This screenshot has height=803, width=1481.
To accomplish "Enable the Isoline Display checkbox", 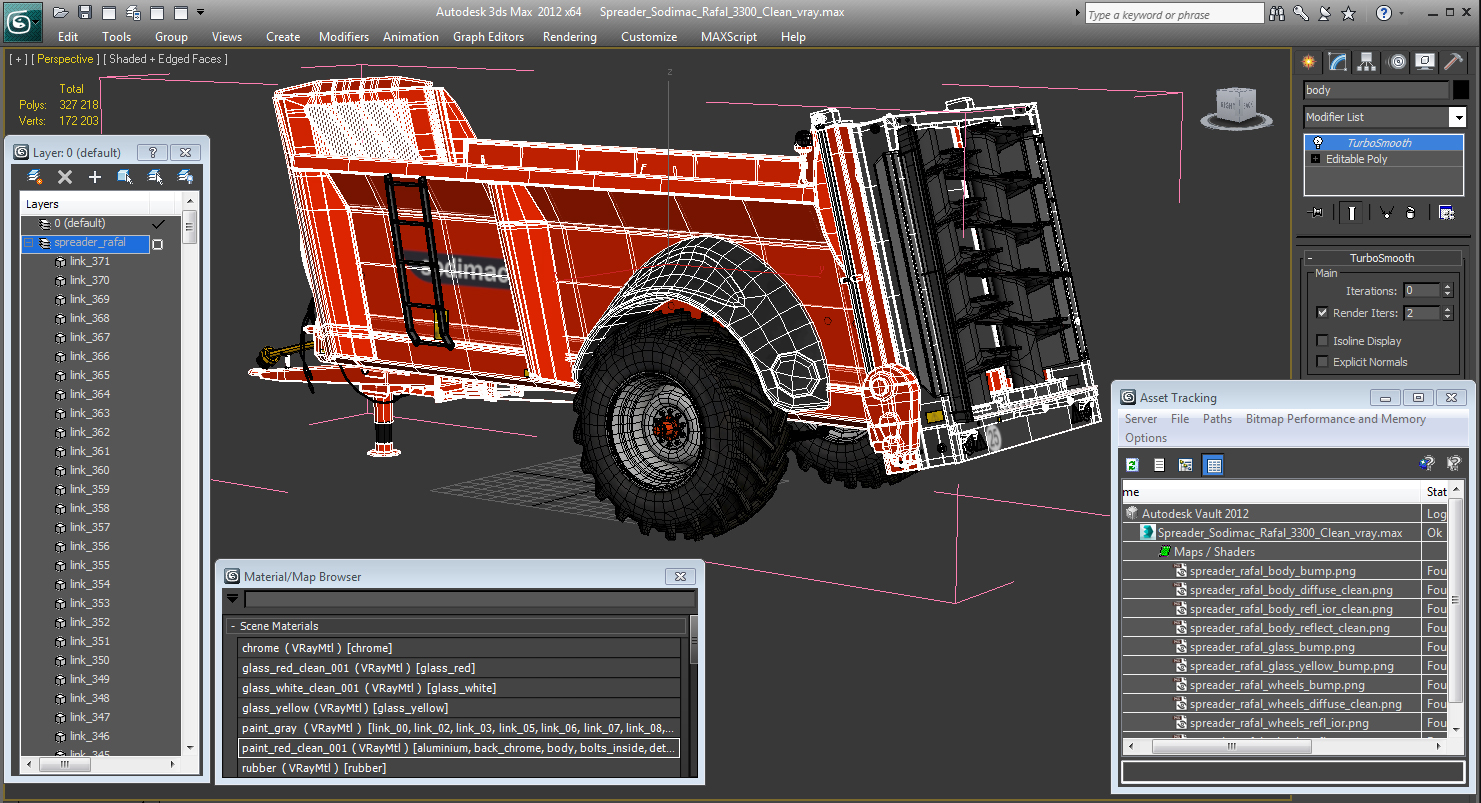I will pos(1322,341).
